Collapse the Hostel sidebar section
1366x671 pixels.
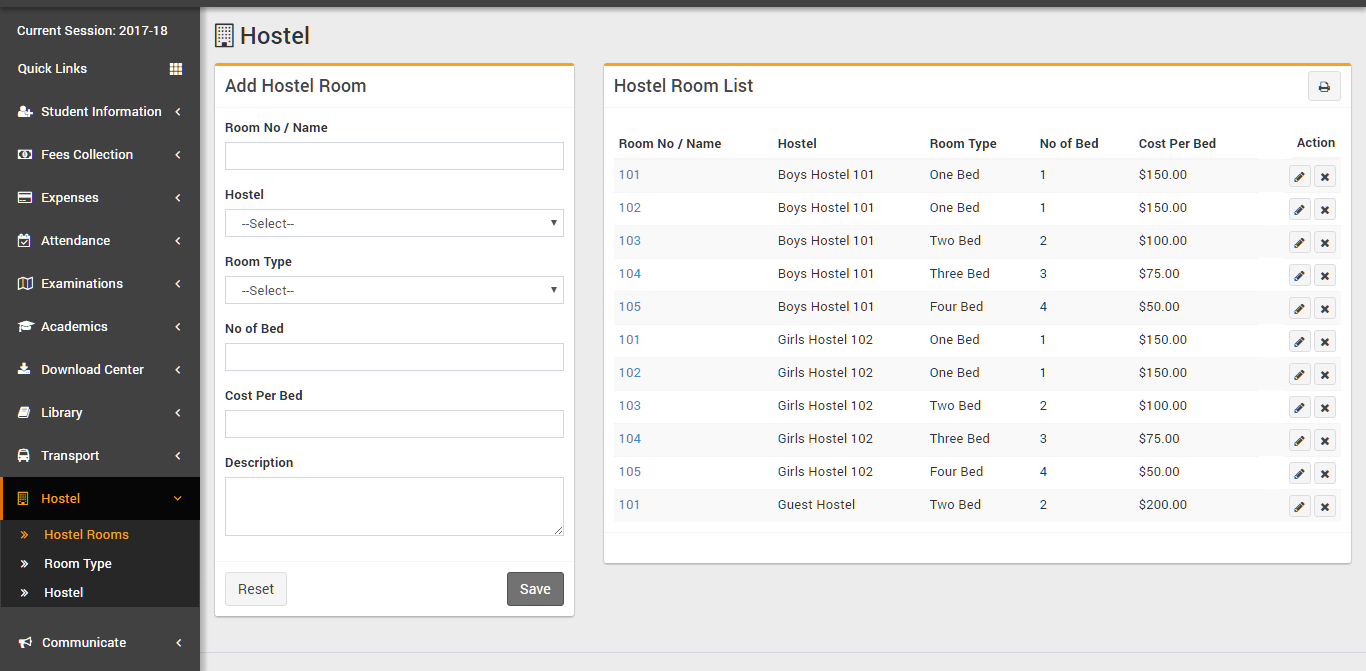(100, 499)
